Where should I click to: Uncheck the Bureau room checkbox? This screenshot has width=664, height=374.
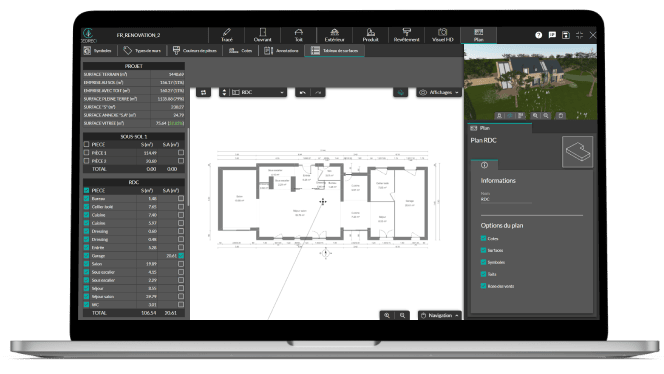pos(86,198)
